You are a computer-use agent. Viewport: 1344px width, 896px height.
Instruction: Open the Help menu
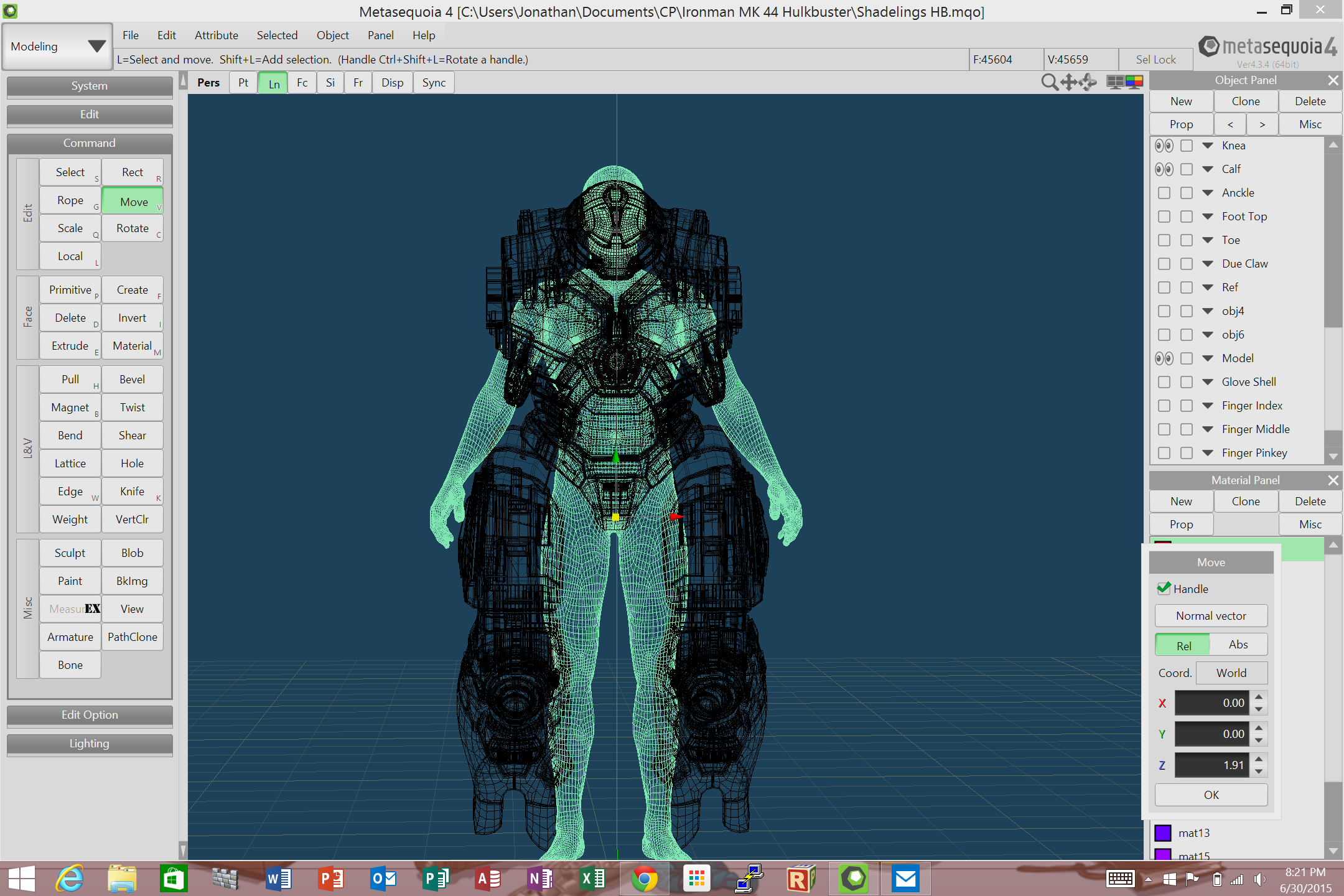424,35
